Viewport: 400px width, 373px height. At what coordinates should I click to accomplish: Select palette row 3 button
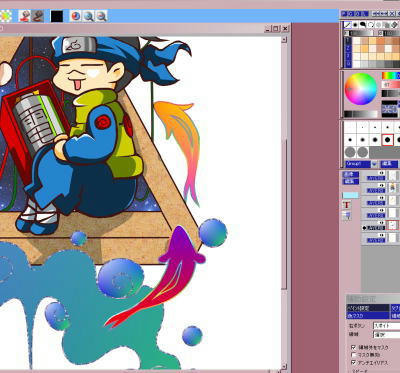[x=348, y=56]
